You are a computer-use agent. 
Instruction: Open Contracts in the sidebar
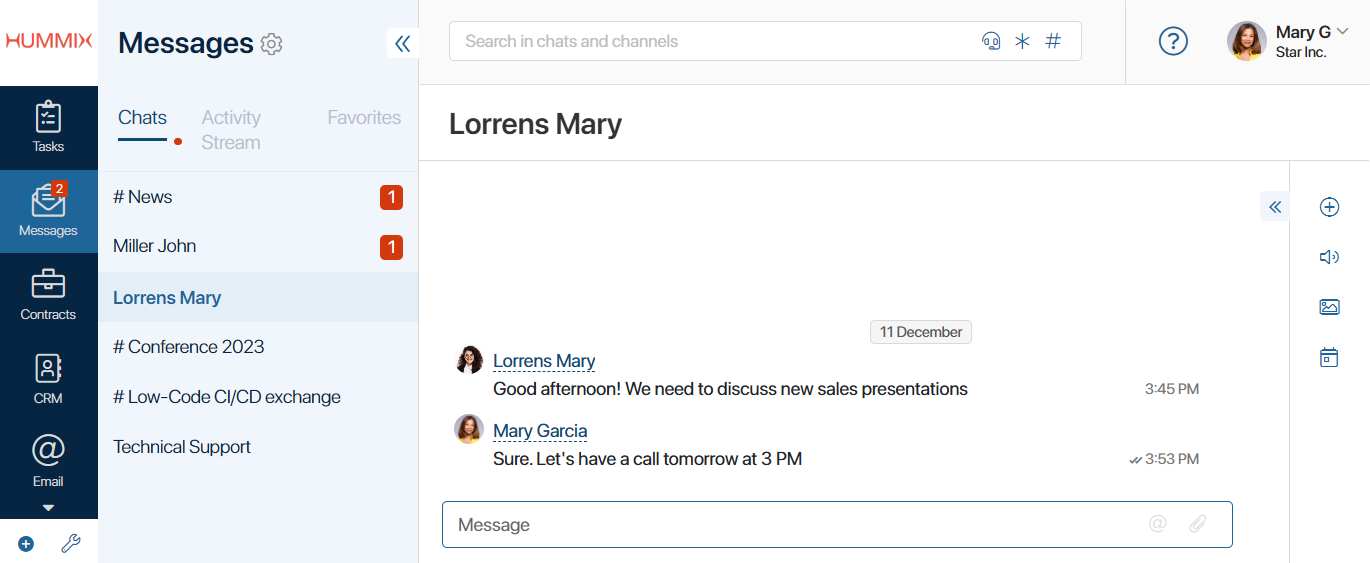pyautogui.click(x=48, y=295)
